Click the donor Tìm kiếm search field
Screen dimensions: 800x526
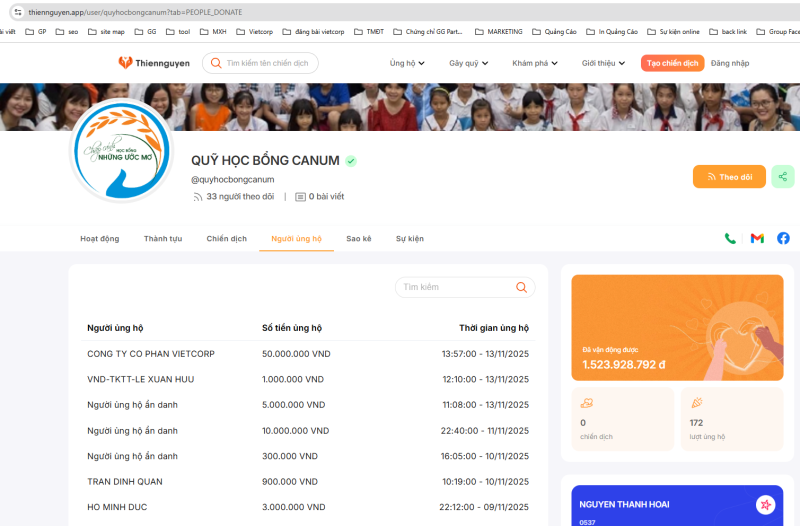tap(465, 287)
